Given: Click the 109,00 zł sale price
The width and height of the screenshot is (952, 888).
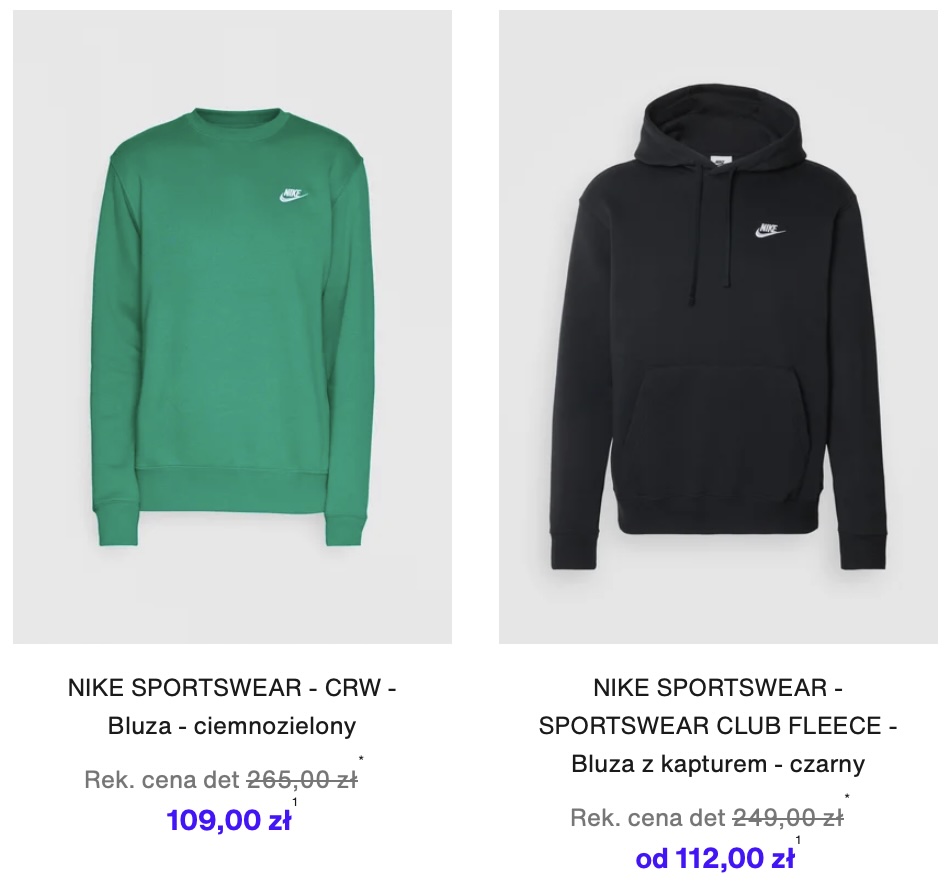Looking at the screenshot, I should [x=229, y=820].
